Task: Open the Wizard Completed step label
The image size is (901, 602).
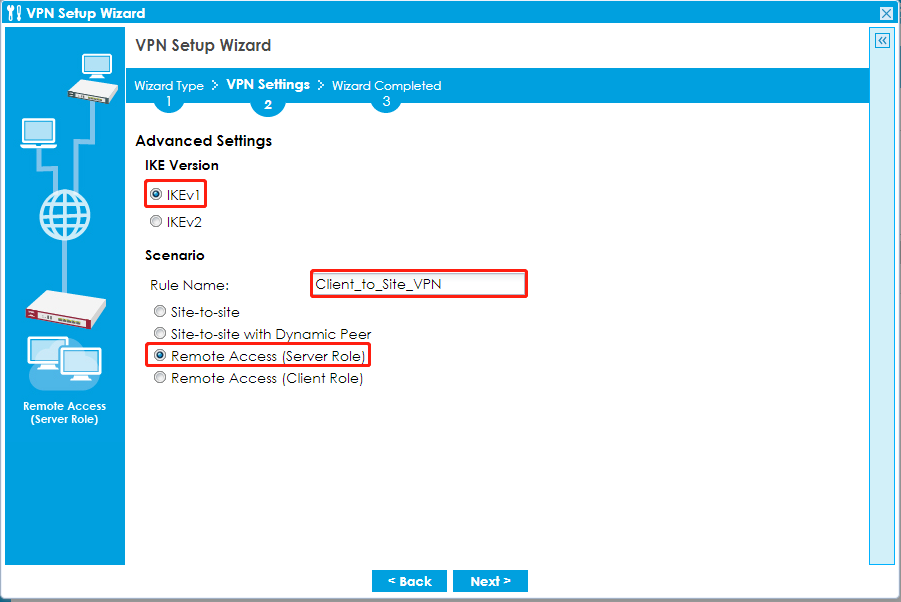Action: click(x=386, y=86)
